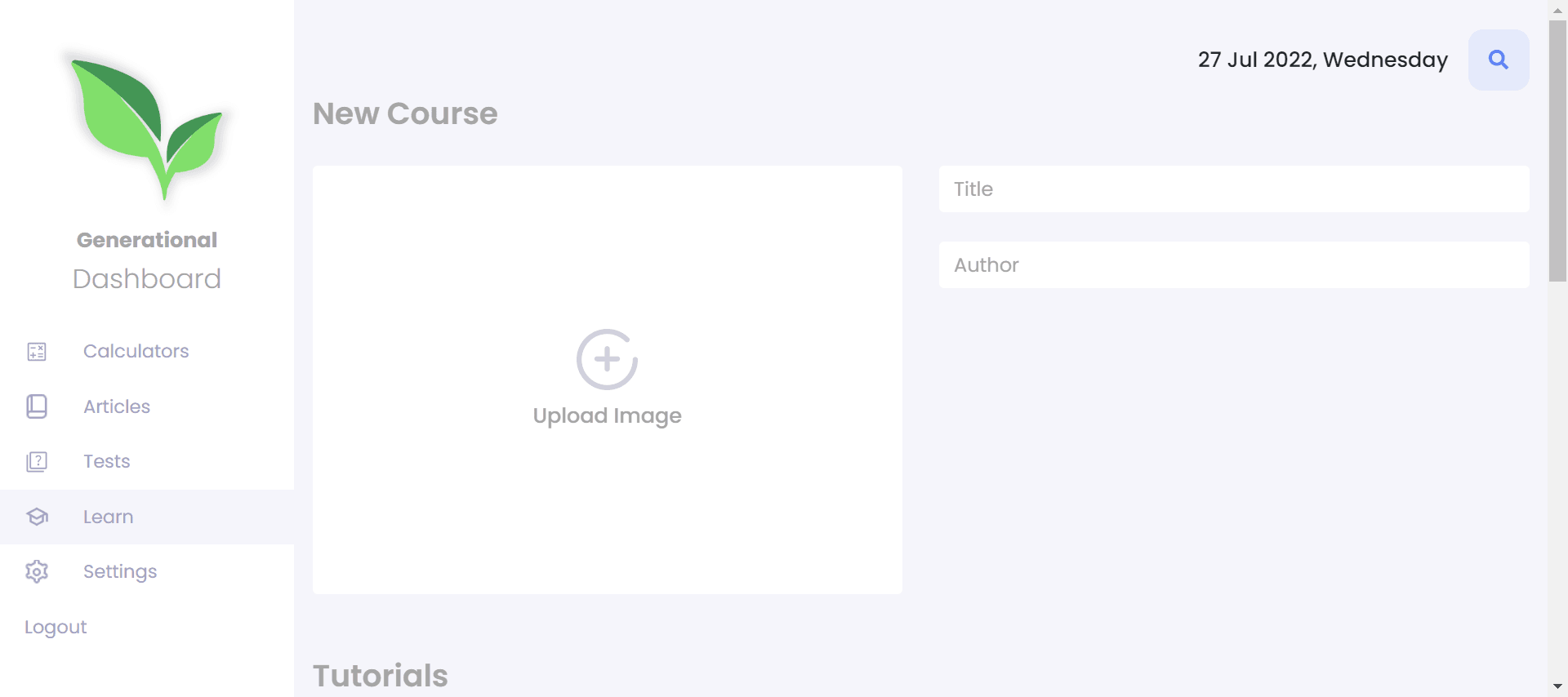Click the Settings gear icon
This screenshot has height=697, width=1568.
tap(37, 571)
